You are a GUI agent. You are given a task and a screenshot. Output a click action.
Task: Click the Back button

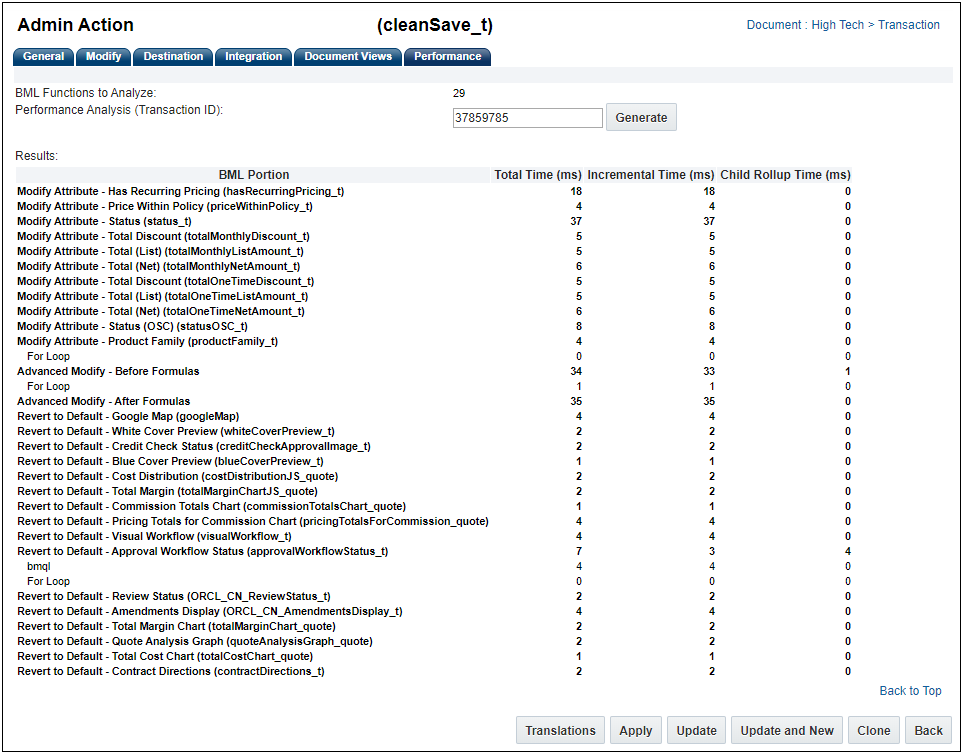click(x=928, y=730)
